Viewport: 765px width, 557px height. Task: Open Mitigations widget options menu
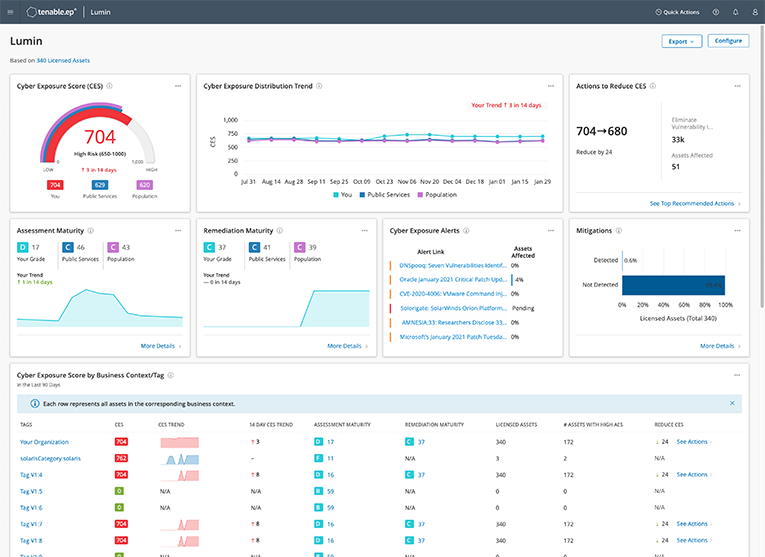pyautogui.click(x=738, y=231)
